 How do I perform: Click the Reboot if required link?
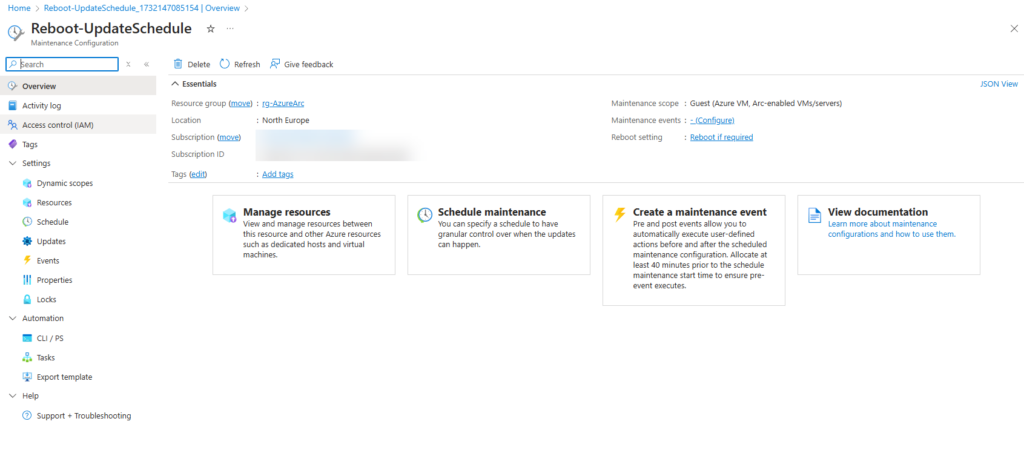pos(722,137)
